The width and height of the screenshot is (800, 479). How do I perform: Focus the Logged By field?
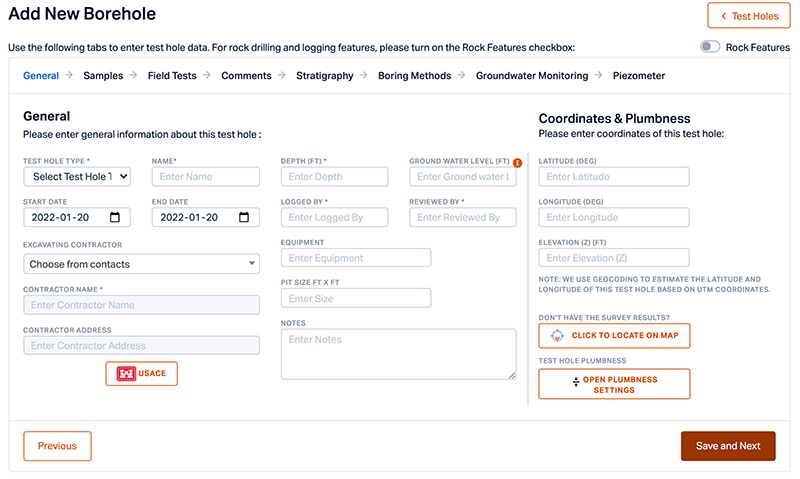(334, 217)
